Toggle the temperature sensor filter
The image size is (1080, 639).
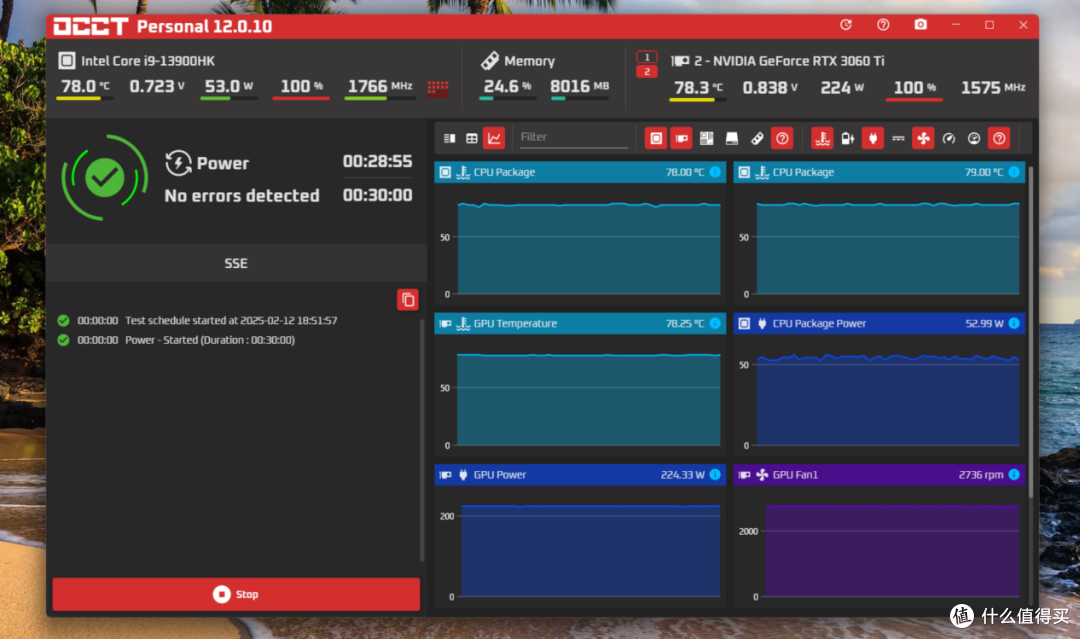point(822,138)
